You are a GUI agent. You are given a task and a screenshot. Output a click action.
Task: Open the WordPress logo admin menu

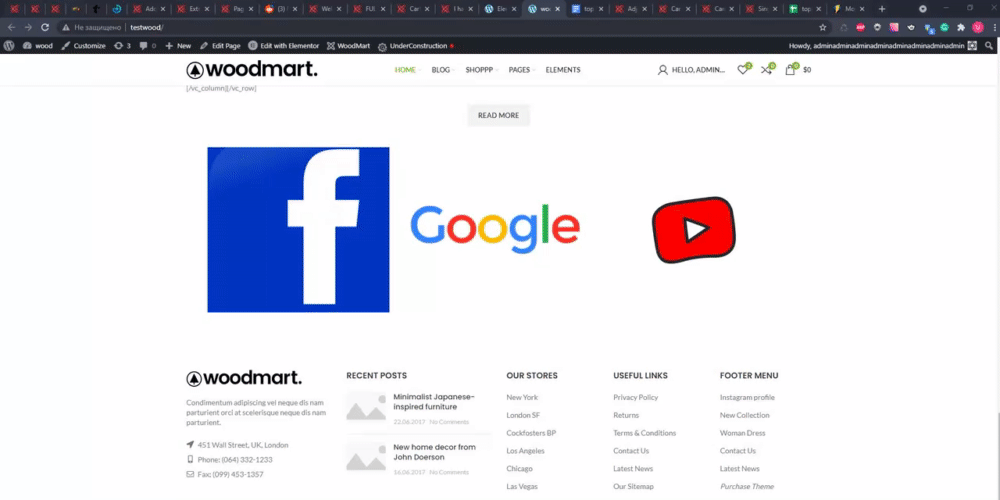pos(9,46)
